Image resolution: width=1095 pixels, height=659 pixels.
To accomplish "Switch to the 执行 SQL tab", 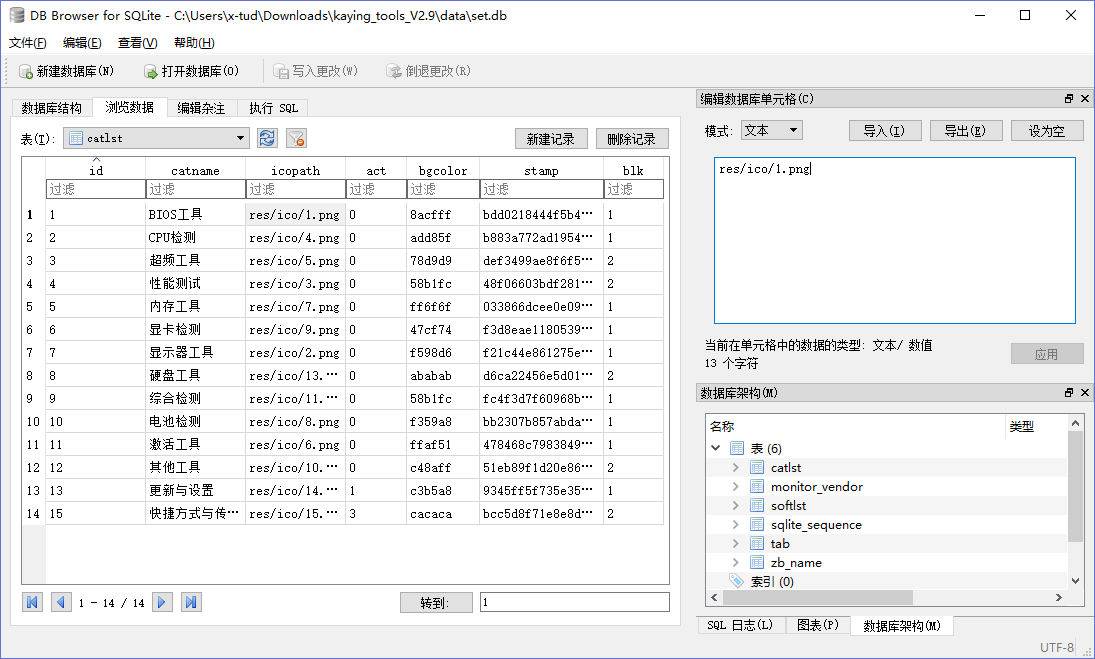I will [273, 108].
